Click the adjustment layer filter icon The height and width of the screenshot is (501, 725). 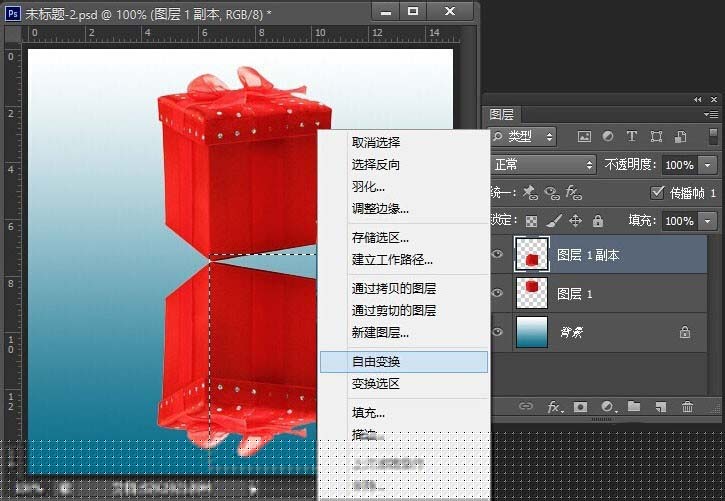608,136
